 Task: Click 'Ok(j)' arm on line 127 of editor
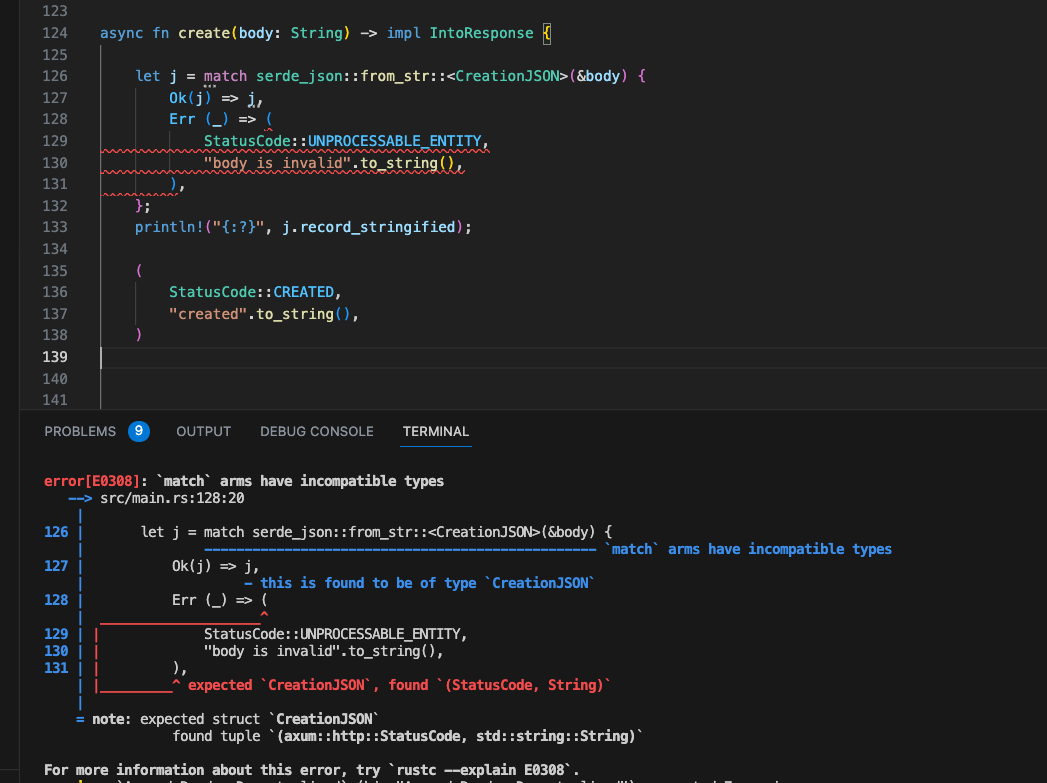click(x=190, y=98)
